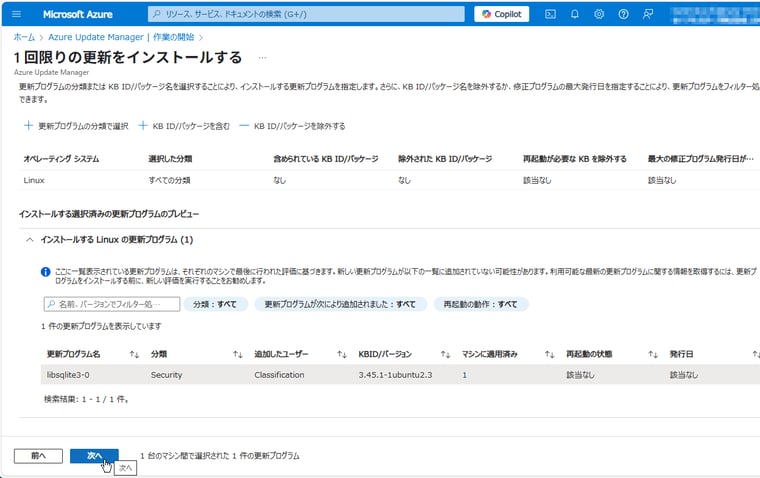
Task: Open the 更新プログラムが次により追加されました filter
Action: pyautogui.click(x=340, y=304)
